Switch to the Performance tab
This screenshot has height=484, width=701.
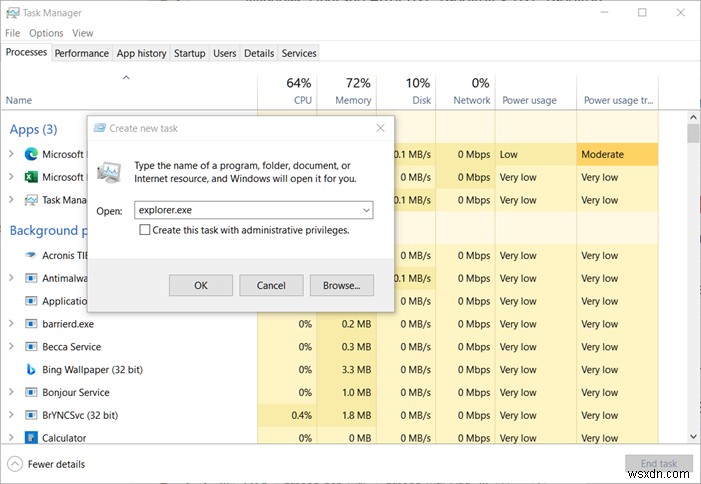[82, 53]
